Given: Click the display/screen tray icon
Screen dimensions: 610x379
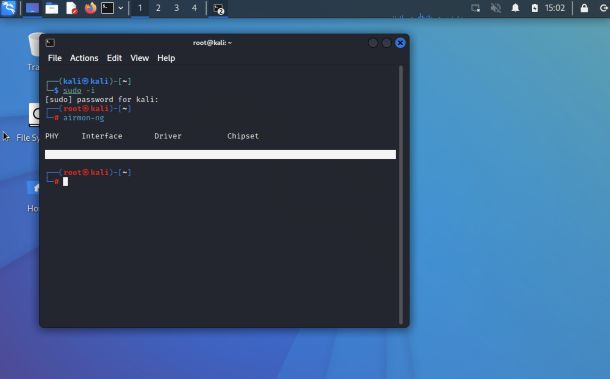Looking at the screenshot, I should tap(475, 8).
